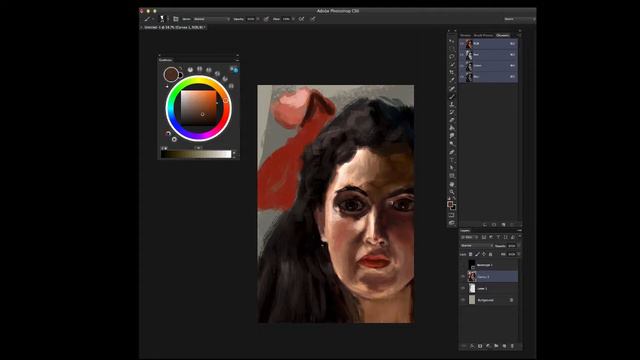
Task: Toggle Quick Mask mode in toolbar
Action: (451, 215)
